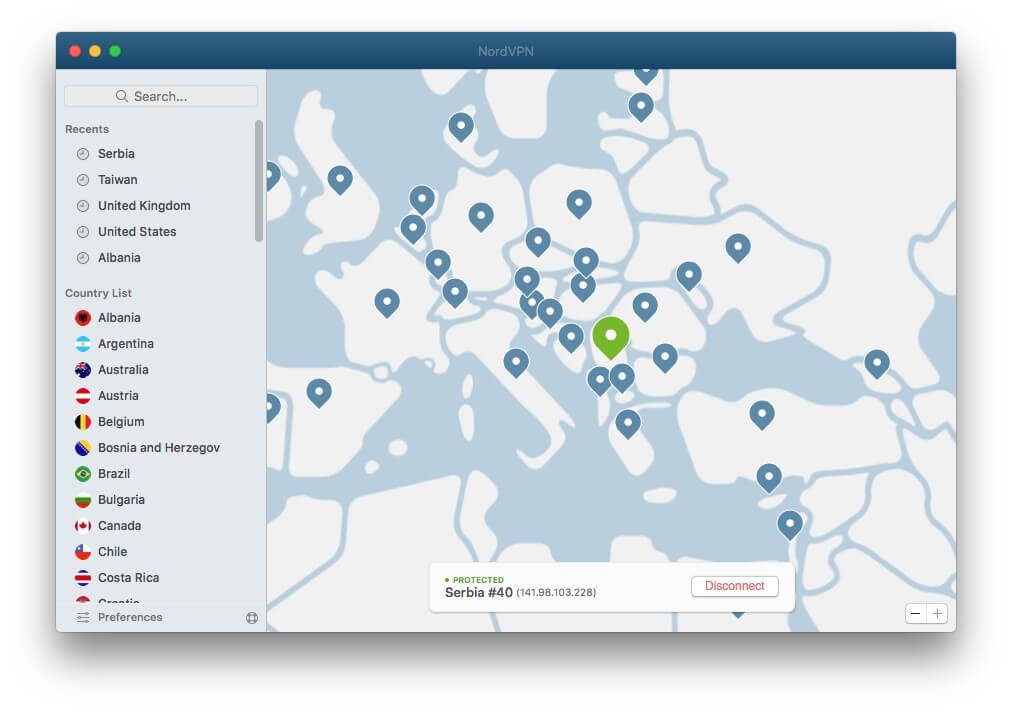Connect to Argentina from Country List

coord(126,343)
